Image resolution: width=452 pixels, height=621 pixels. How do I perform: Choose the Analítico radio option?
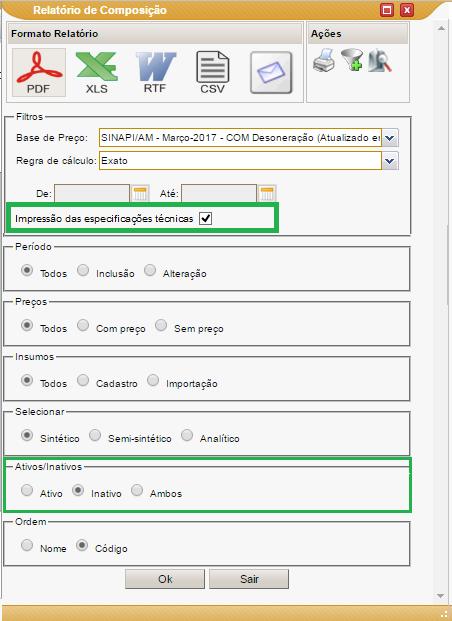[187, 435]
